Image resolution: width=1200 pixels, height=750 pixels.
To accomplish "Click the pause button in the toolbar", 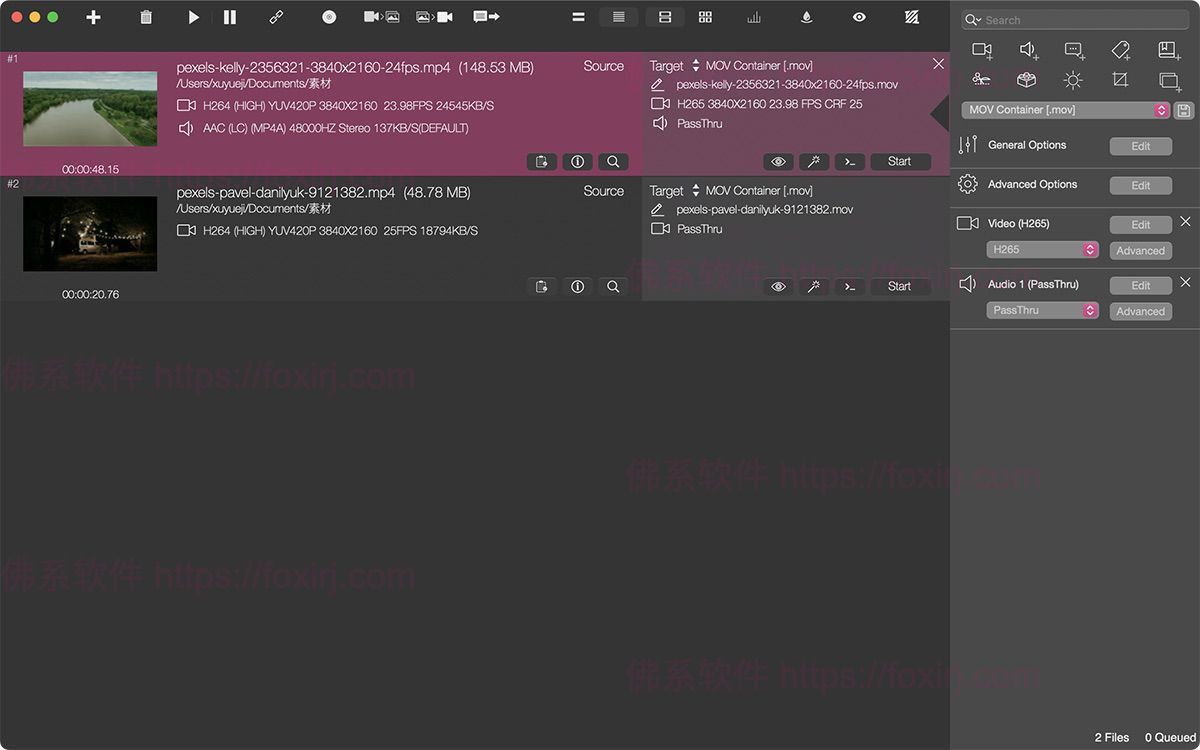I will (230, 17).
